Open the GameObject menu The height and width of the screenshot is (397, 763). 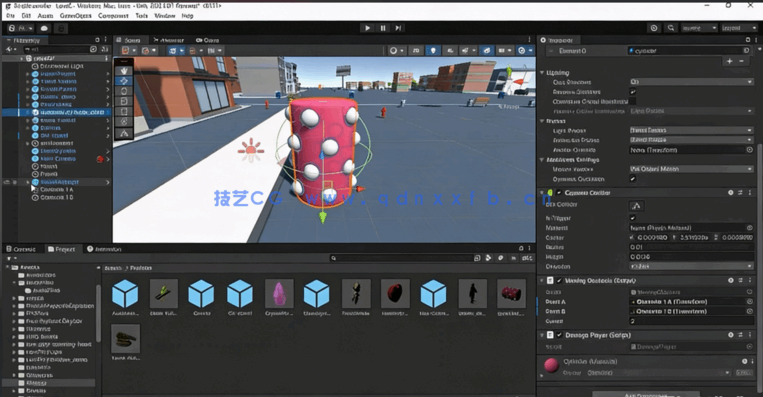75,16
